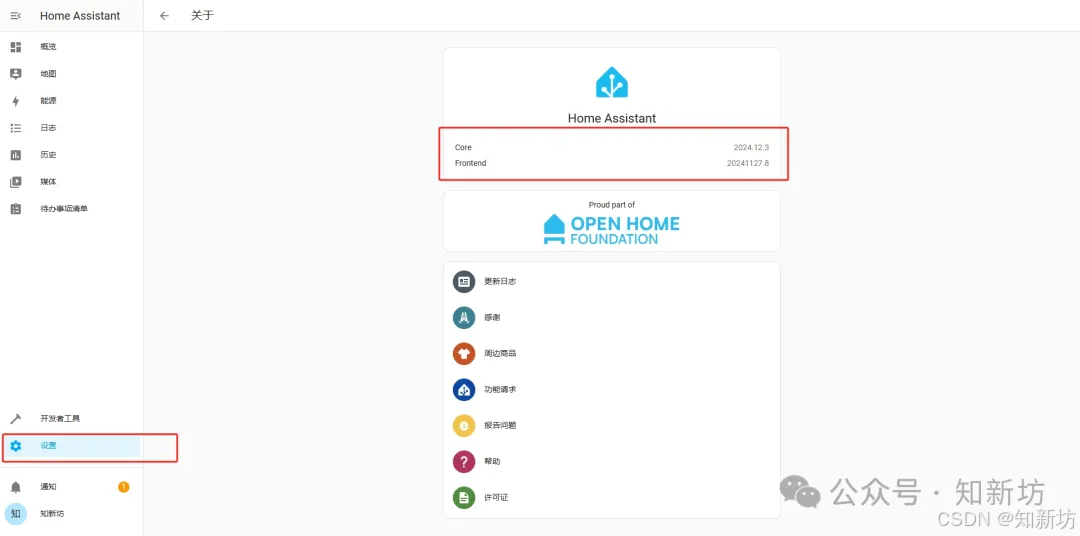Select 媒体 in the sidebar
The height and width of the screenshot is (536, 1080).
(72, 182)
